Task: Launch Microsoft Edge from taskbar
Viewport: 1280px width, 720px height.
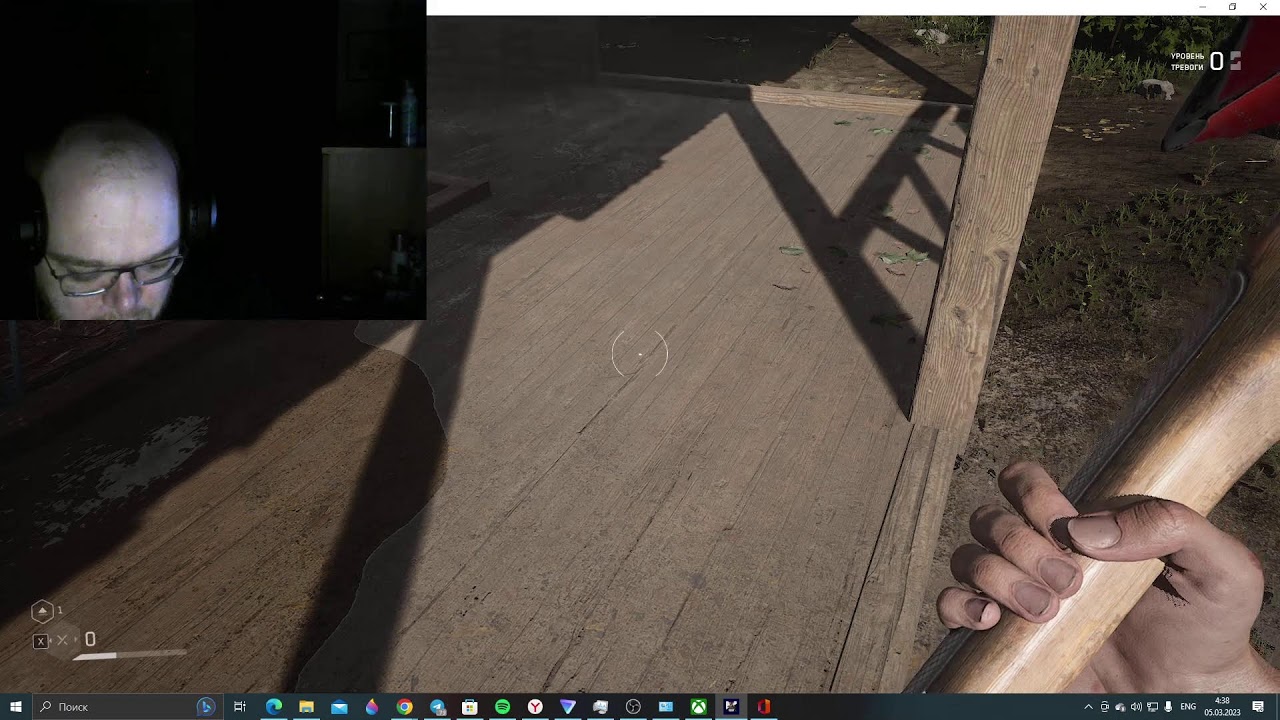Action: [x=273, y=707]
